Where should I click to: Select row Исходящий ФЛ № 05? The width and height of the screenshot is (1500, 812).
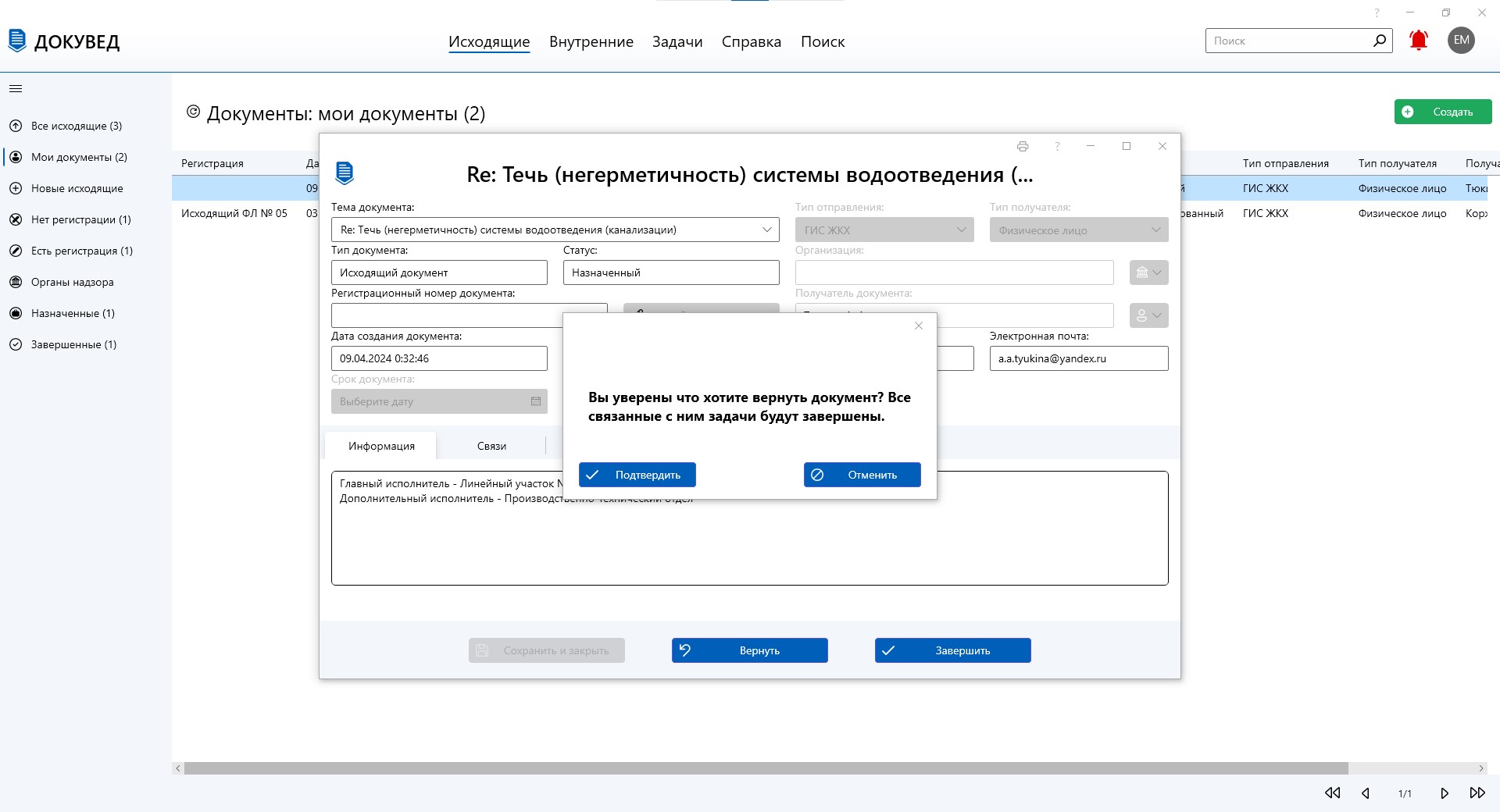point(234,213)
